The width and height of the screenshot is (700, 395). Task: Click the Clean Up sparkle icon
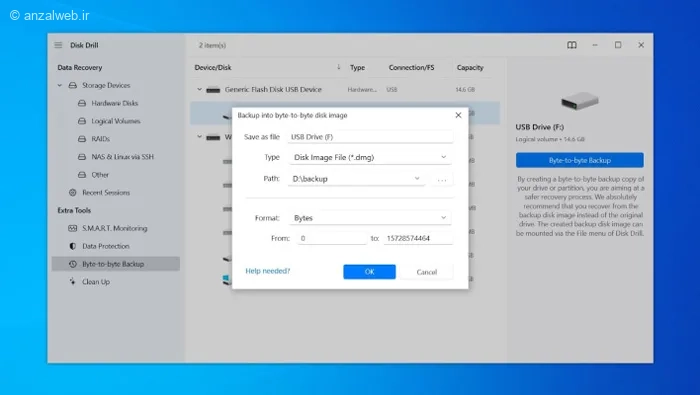click(x=72, y=282)
